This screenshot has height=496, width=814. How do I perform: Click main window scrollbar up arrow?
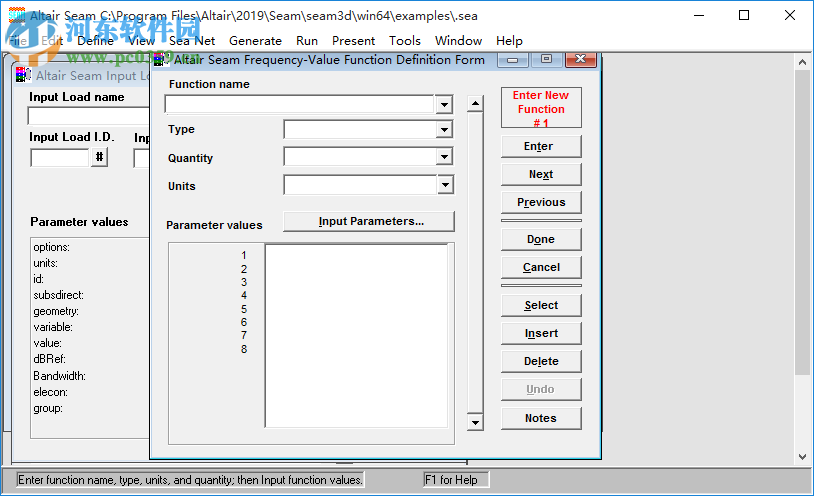pyautogui.click(x=803, y=62)
